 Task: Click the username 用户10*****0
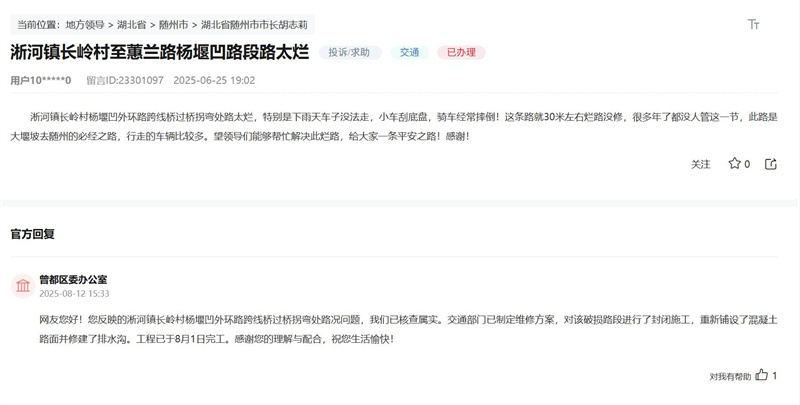41,80
